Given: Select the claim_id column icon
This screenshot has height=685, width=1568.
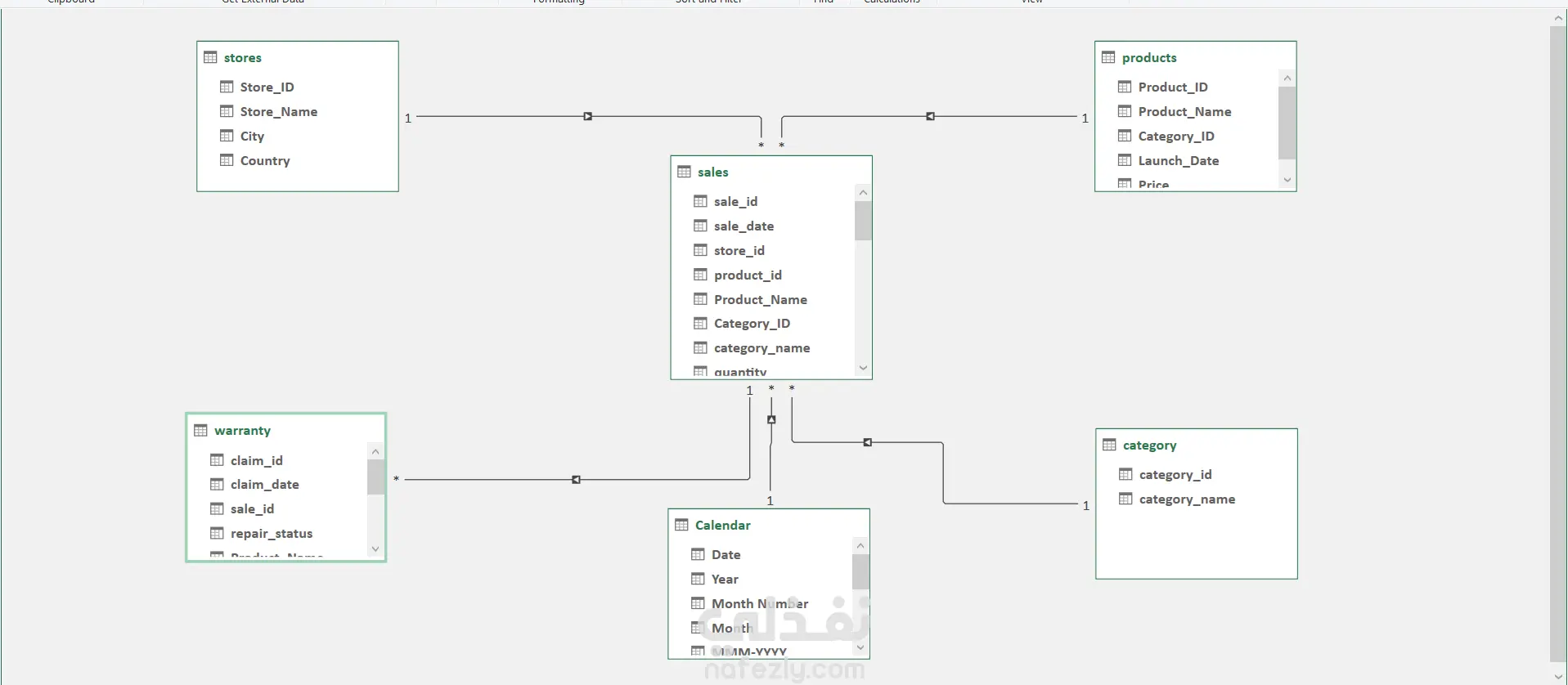Looking at the screenshot, I should pos(217,460).
